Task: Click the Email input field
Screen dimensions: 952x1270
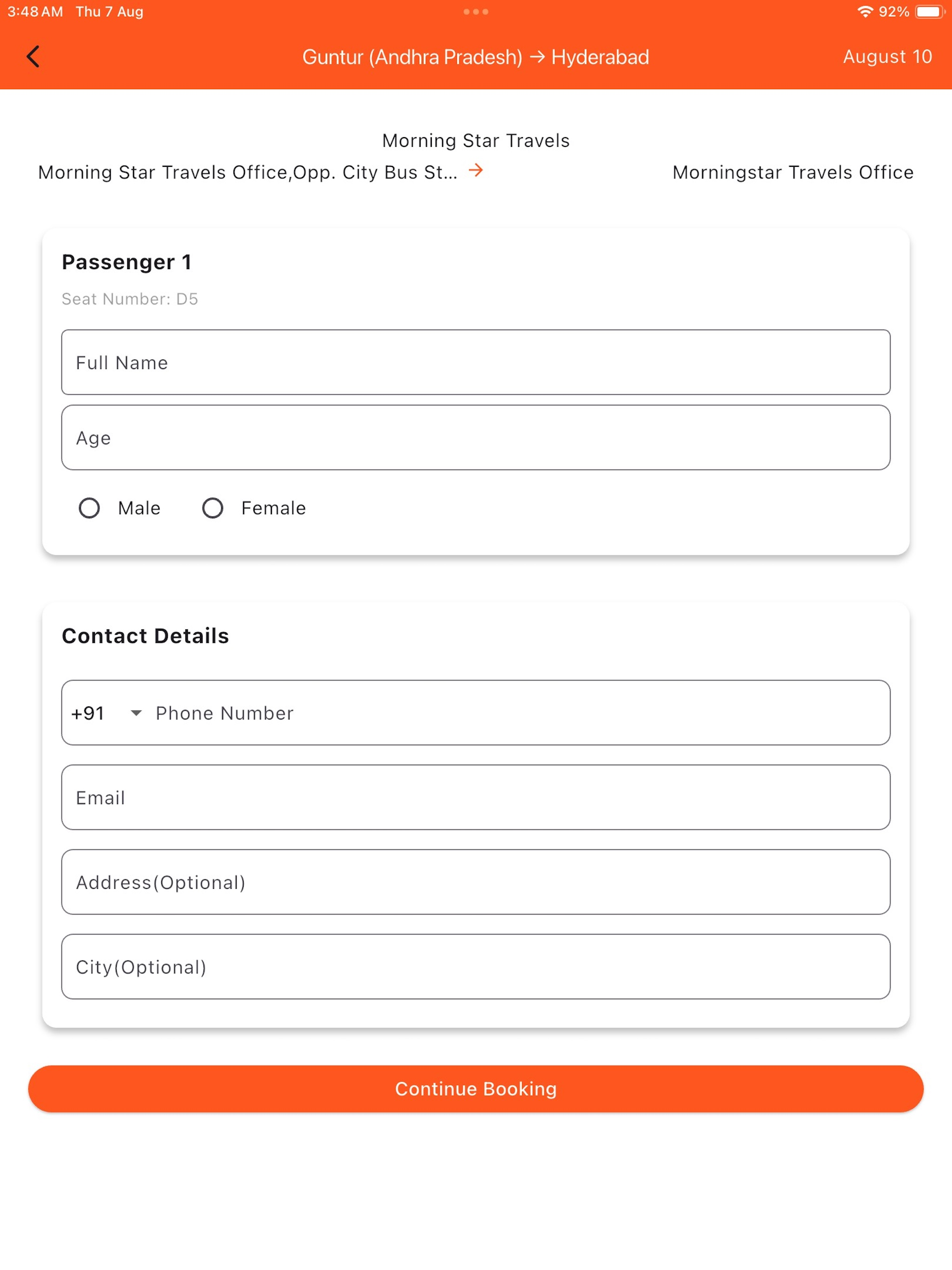Action: 476,798
